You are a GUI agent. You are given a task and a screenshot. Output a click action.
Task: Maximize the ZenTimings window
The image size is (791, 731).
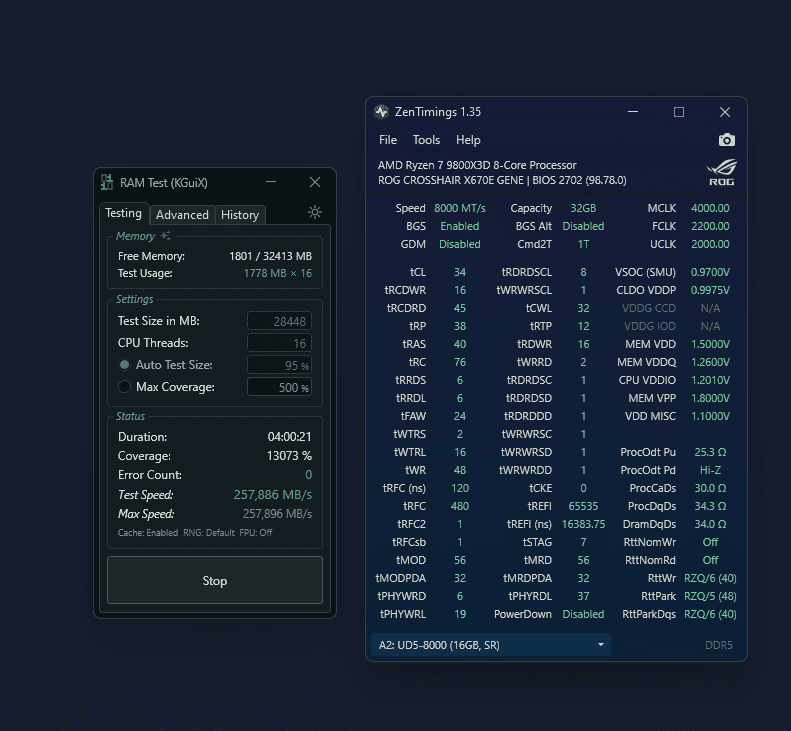coord(679,111)
